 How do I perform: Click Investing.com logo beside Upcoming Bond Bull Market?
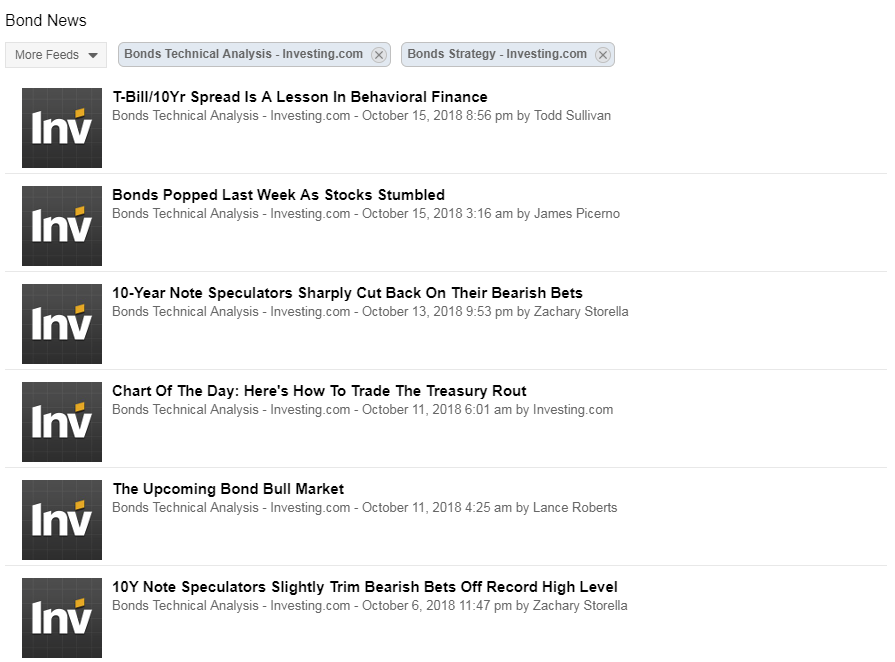click(62, 520)
